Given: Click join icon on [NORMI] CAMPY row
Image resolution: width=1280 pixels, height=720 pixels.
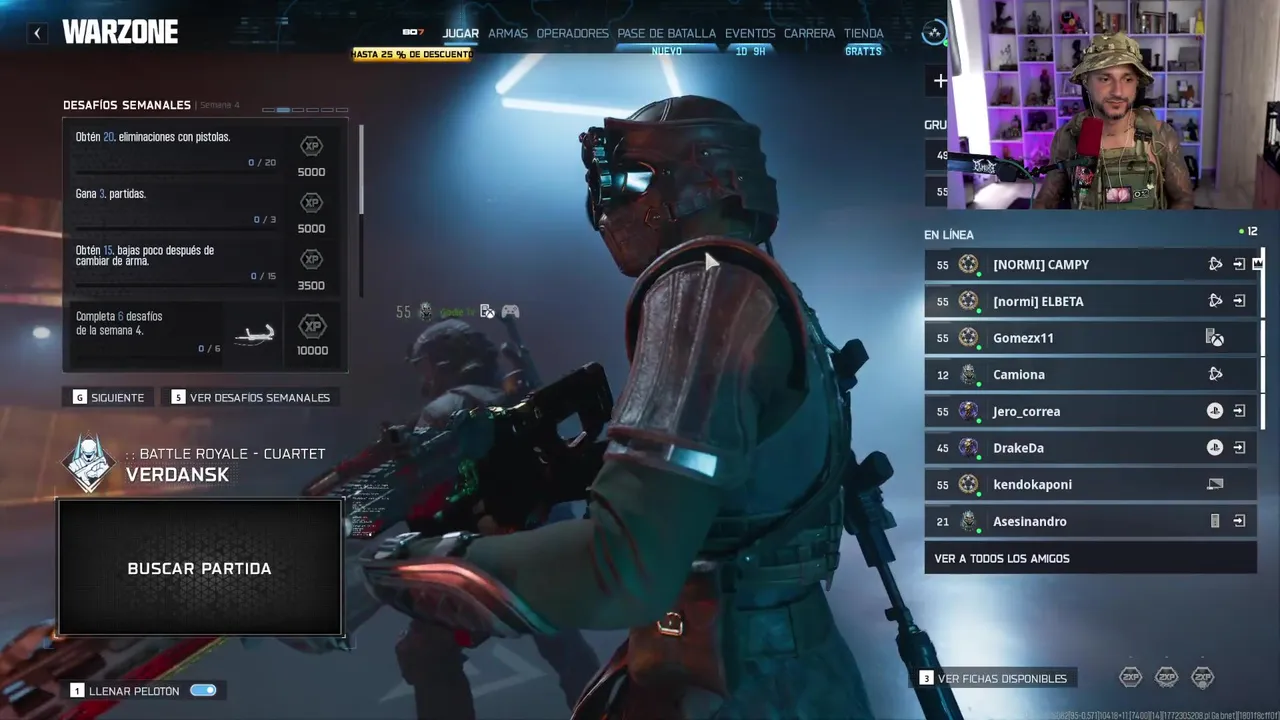Looking at the screenshot, I should (x=1239, y=265).
